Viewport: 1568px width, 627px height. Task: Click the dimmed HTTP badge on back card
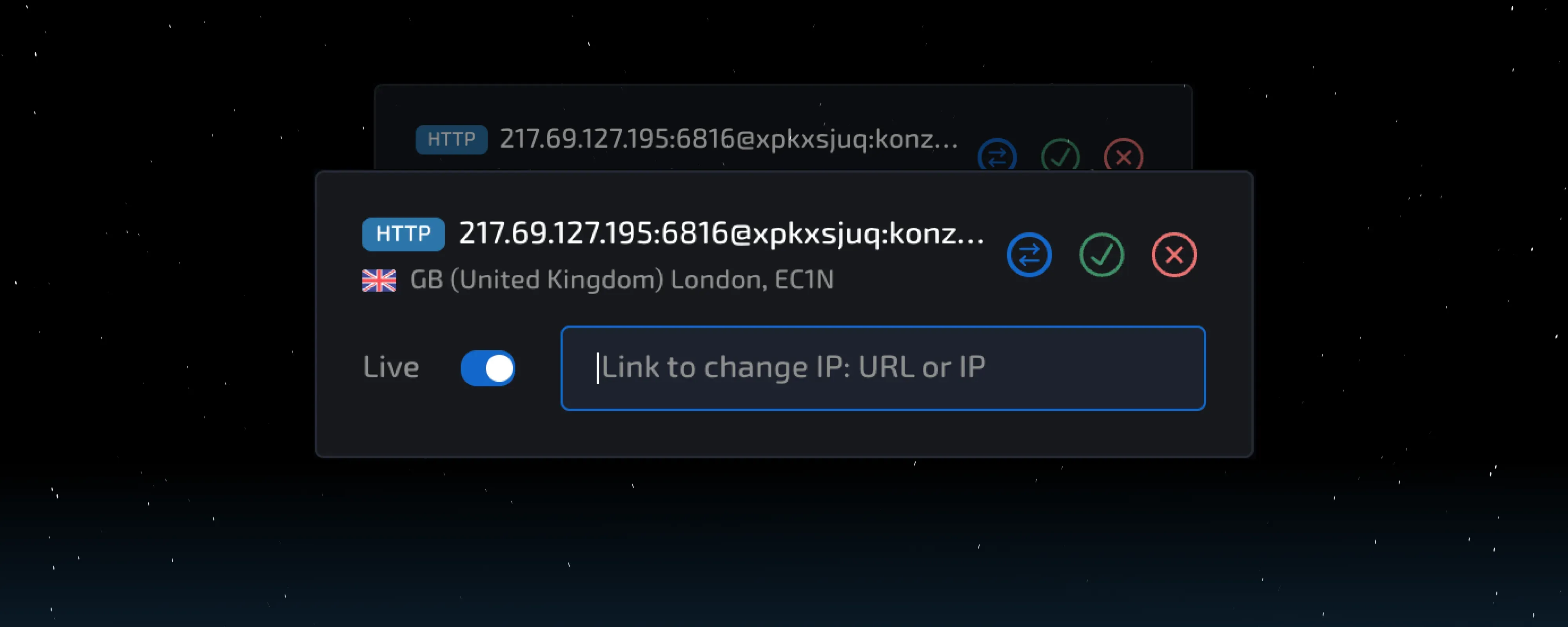tap(451, 140)
